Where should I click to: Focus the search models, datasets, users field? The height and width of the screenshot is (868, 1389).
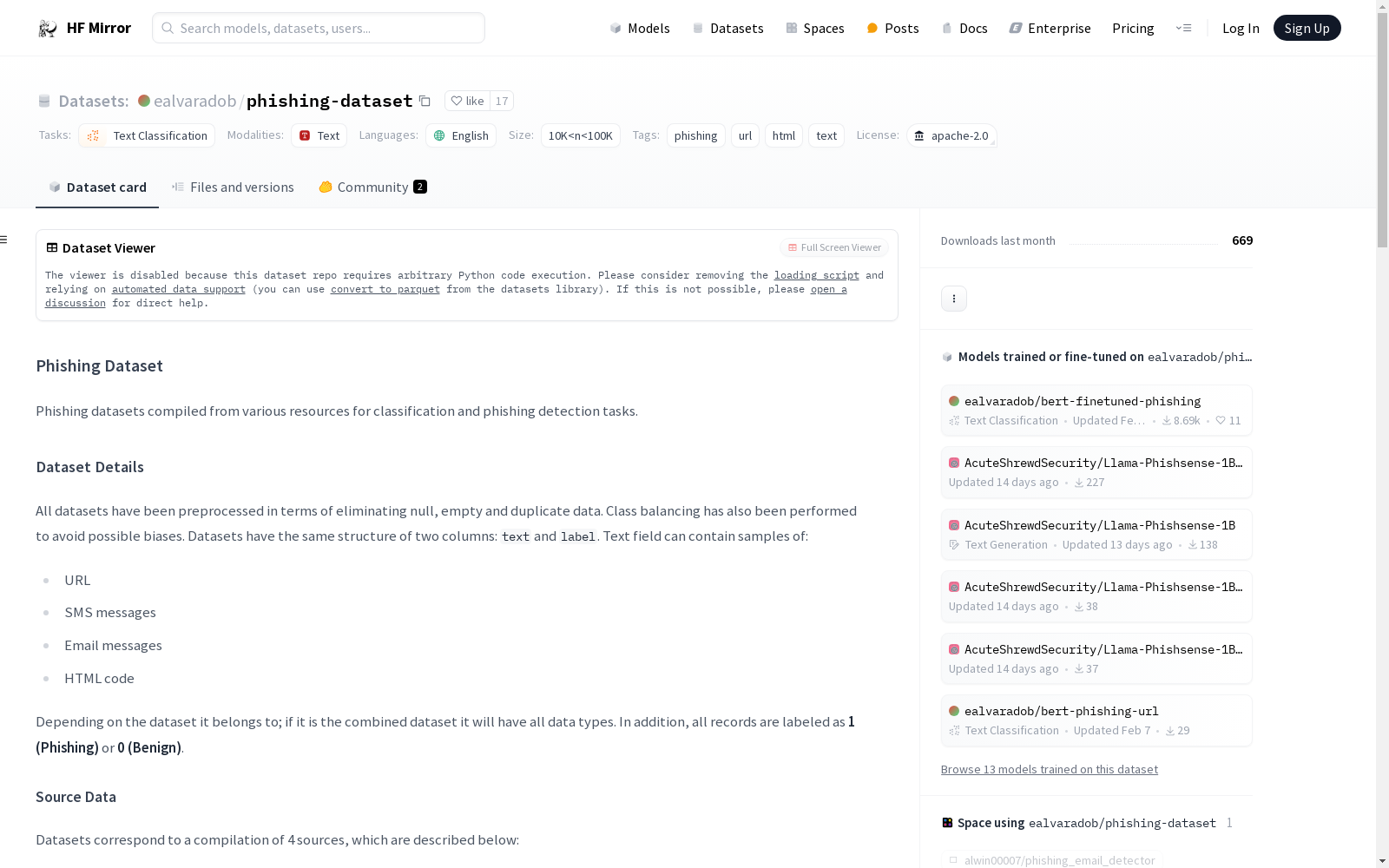coord(319,28)
